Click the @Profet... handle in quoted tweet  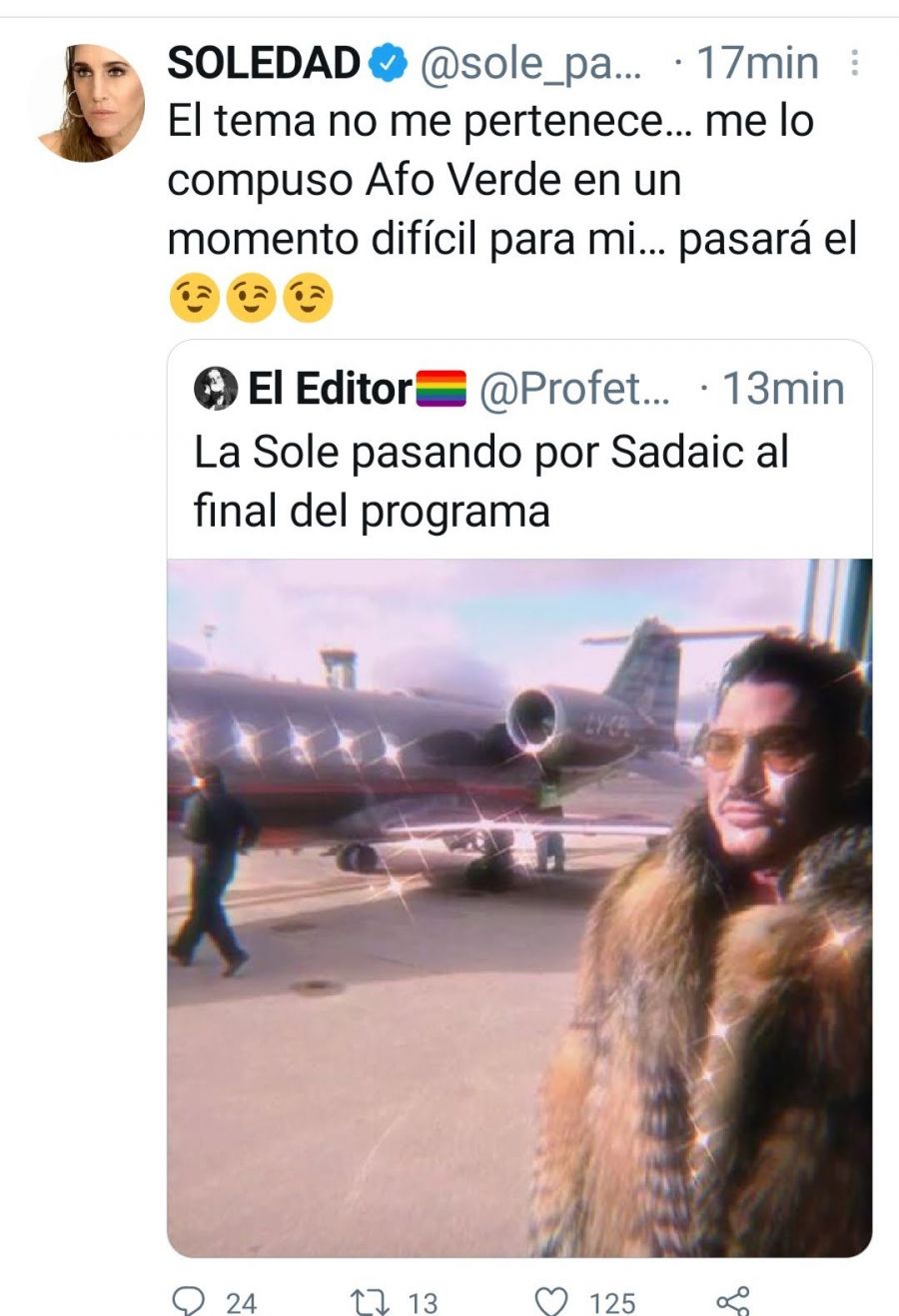575,389
